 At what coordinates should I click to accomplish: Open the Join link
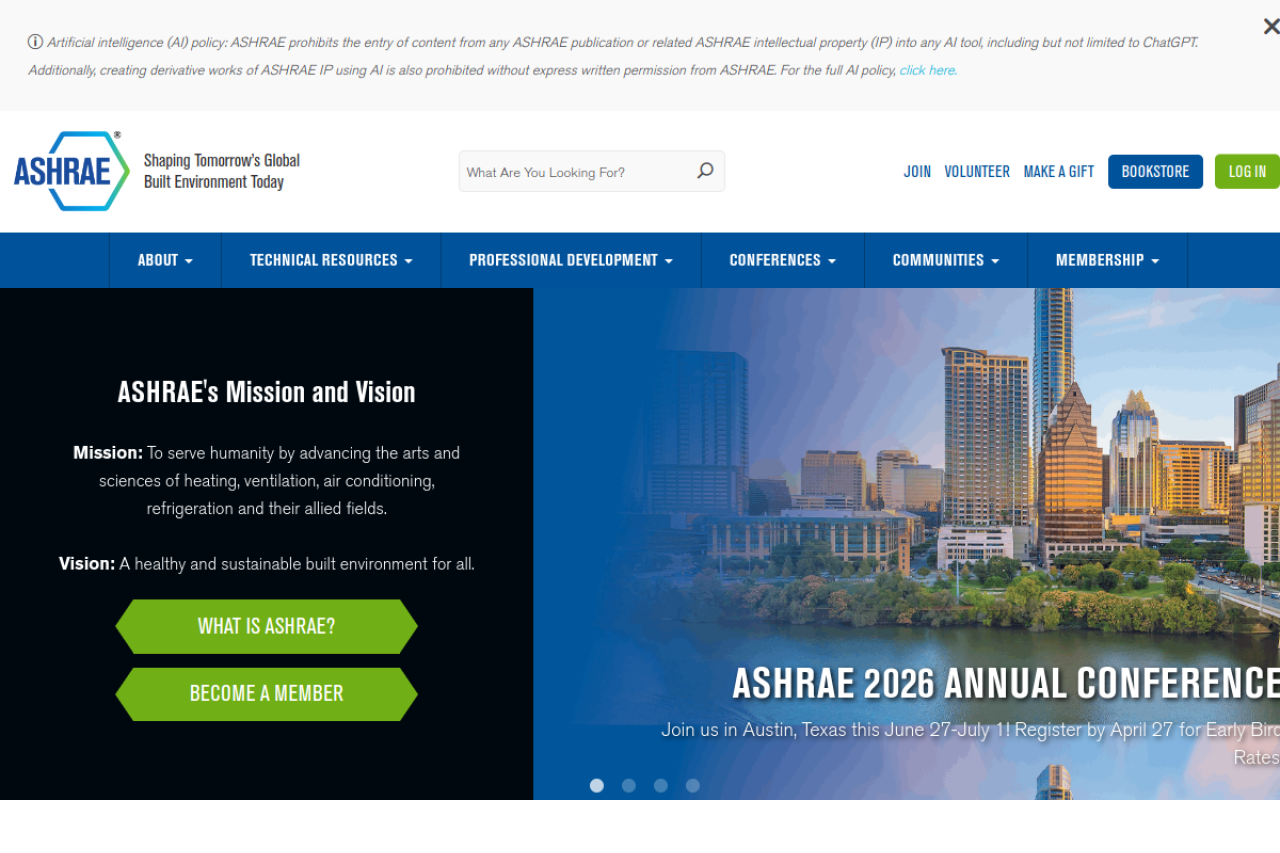[917, 171]
